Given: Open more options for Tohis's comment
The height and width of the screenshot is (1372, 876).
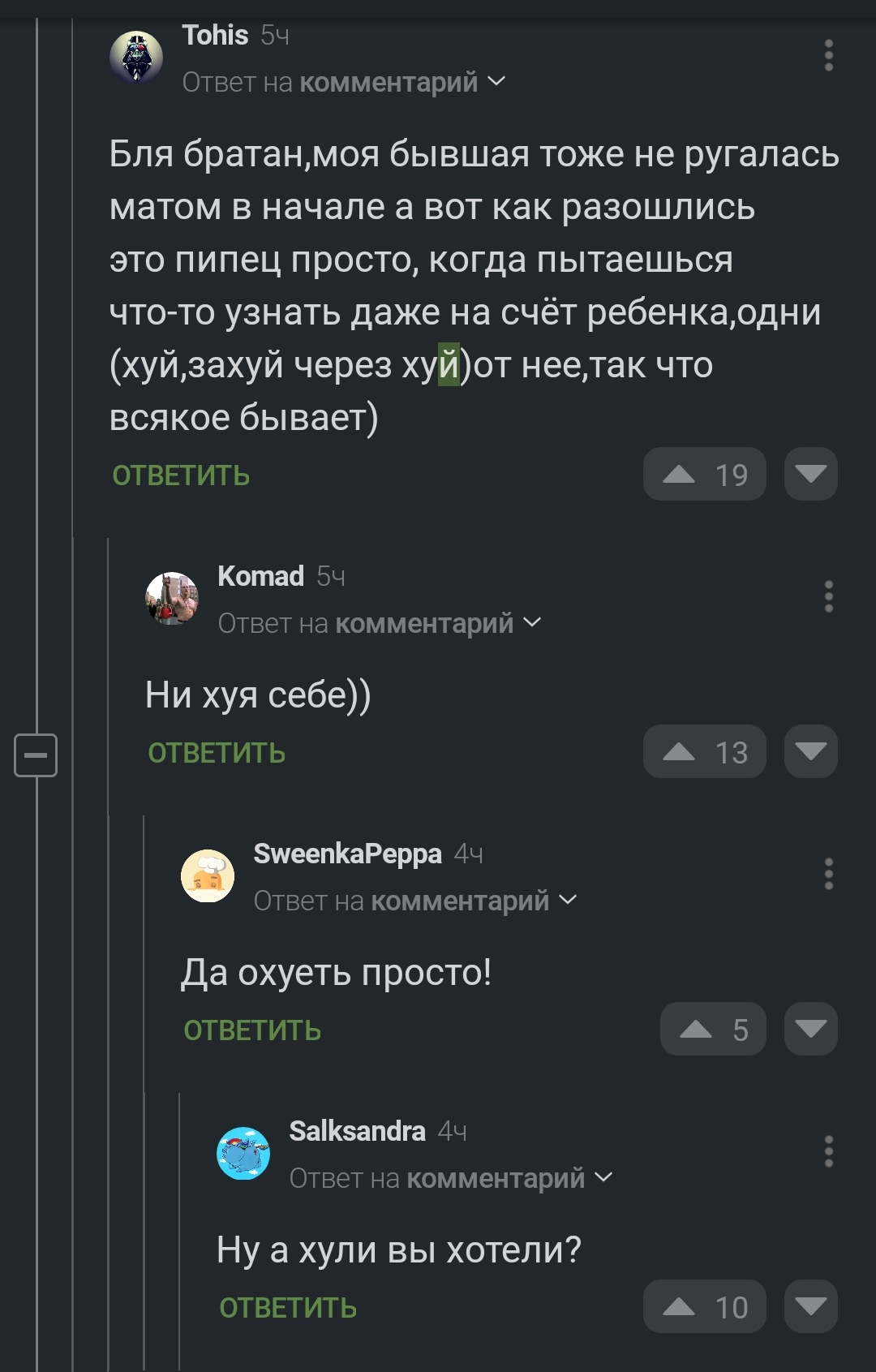Looking at the screenshot, I should pos(828,55).
